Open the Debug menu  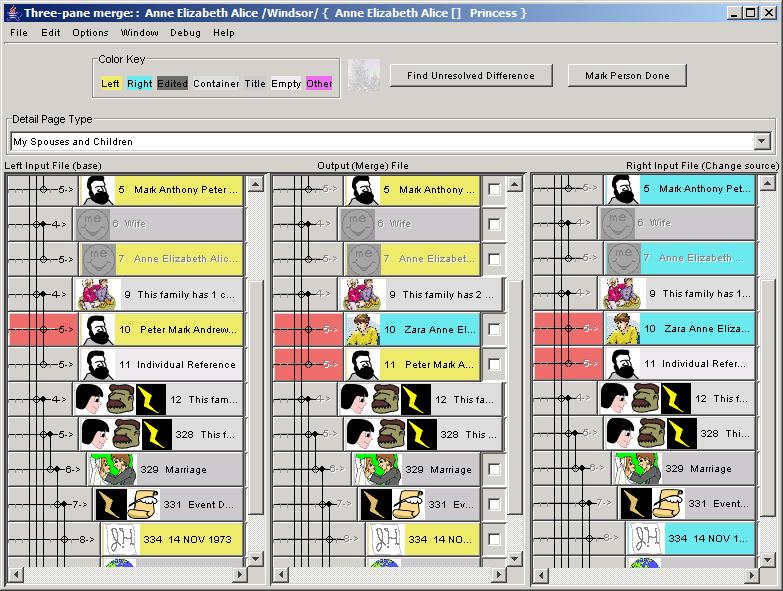[185, 33]
